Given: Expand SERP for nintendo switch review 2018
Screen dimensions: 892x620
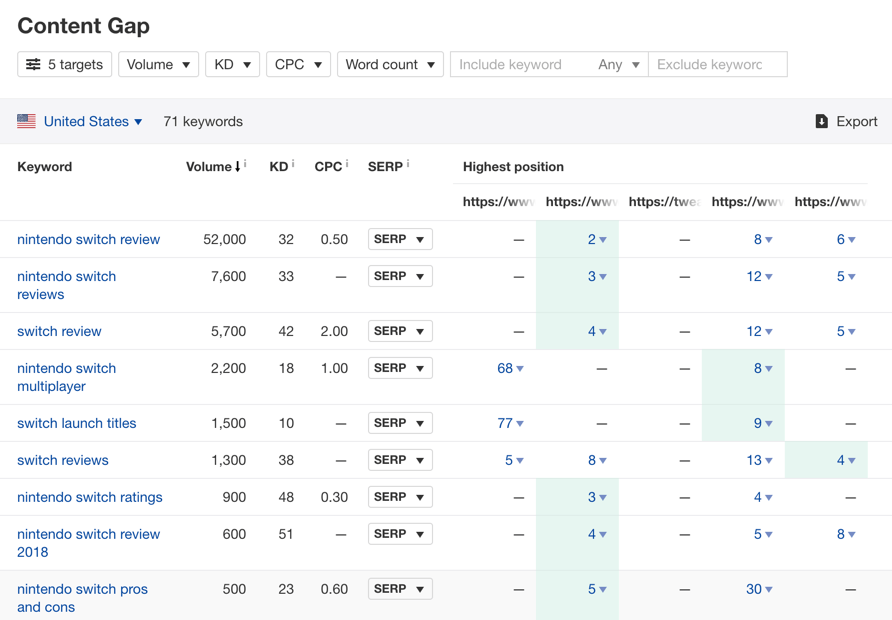Looking at the screenshot, I should (x=400, y=534).
